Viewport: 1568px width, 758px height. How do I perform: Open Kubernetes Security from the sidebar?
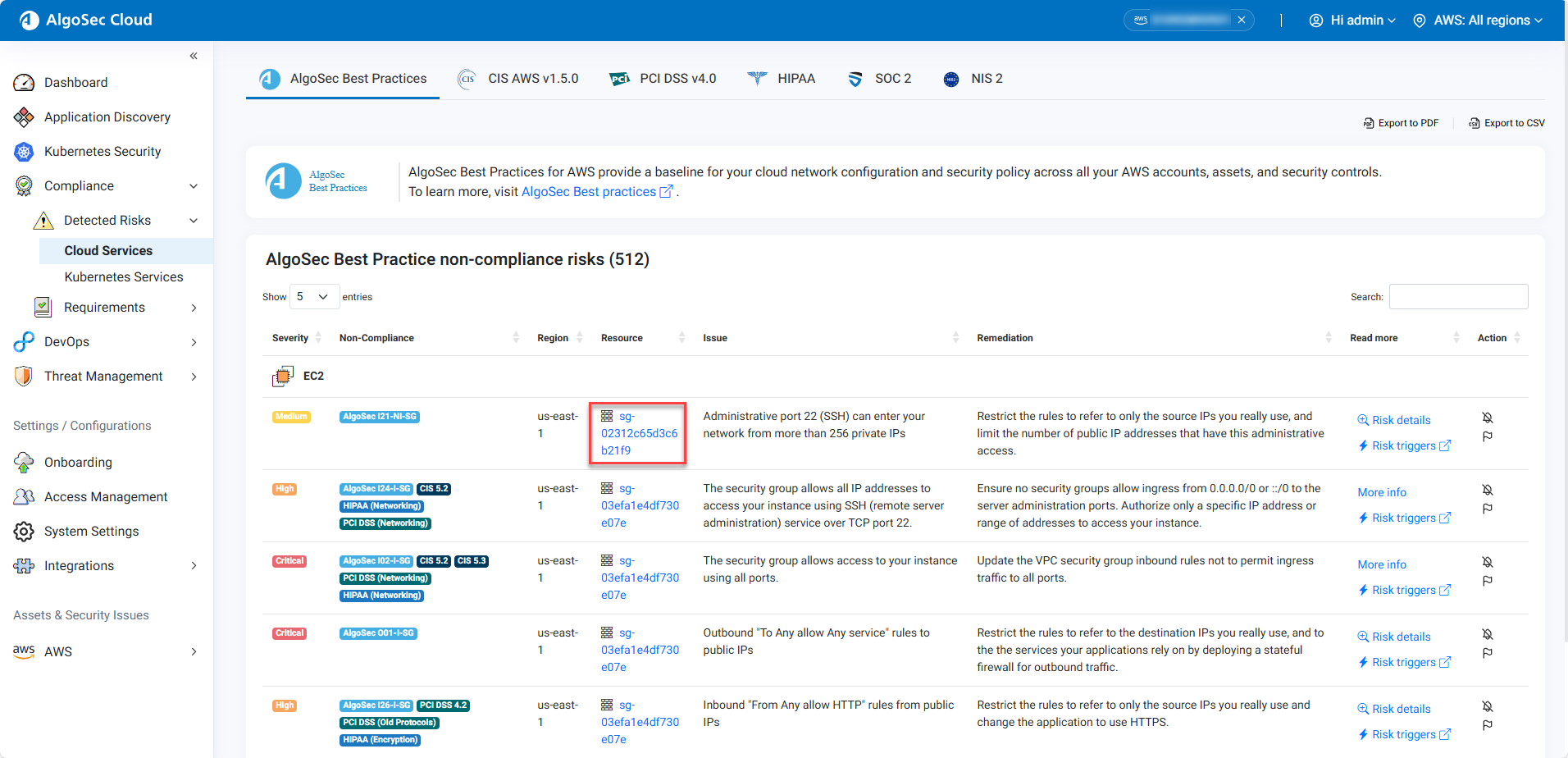(x=103, y=152)
